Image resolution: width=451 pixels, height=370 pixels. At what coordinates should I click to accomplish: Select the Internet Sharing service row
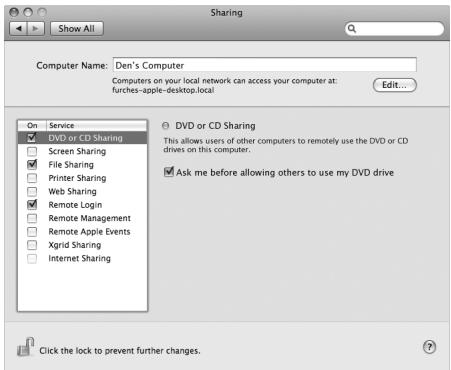pyautogui.click(x=82, y=258)
